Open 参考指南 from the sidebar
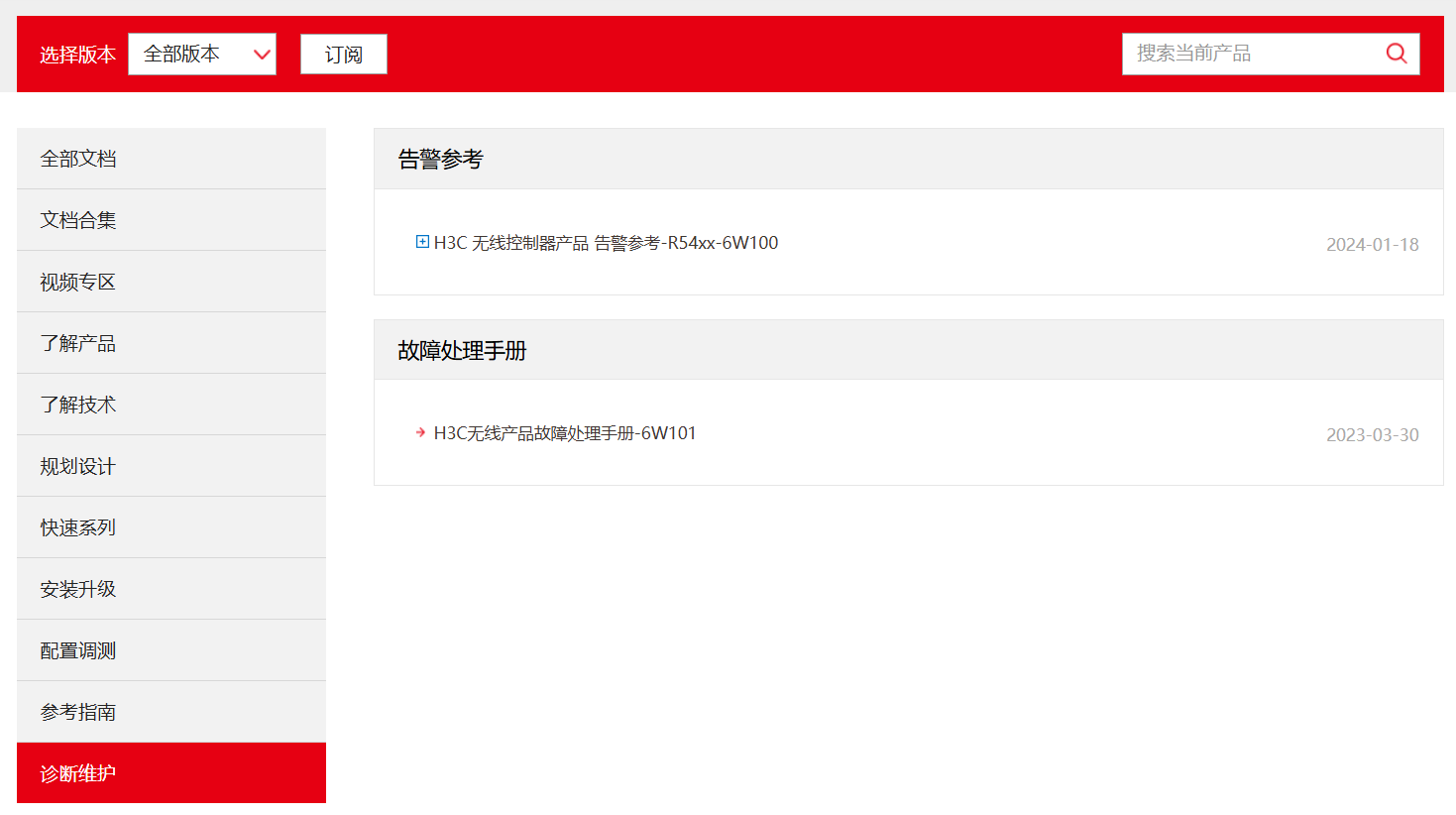The image size is (1456, 815). [x=171, y=712]
